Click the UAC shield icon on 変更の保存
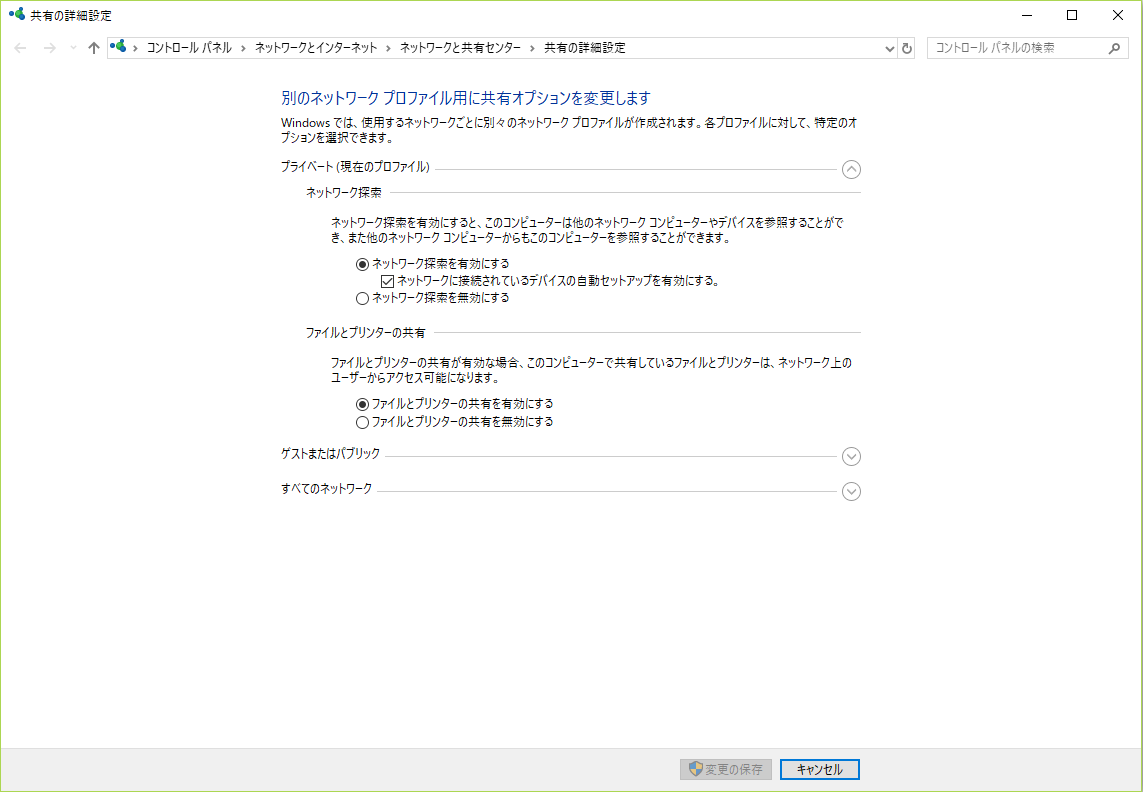 (x=696, y=769)
